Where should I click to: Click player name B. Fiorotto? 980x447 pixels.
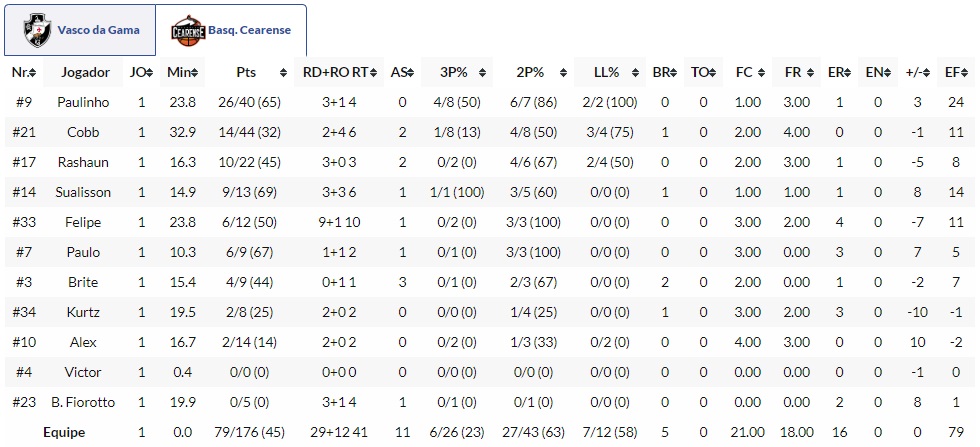[x=84, y=402]
